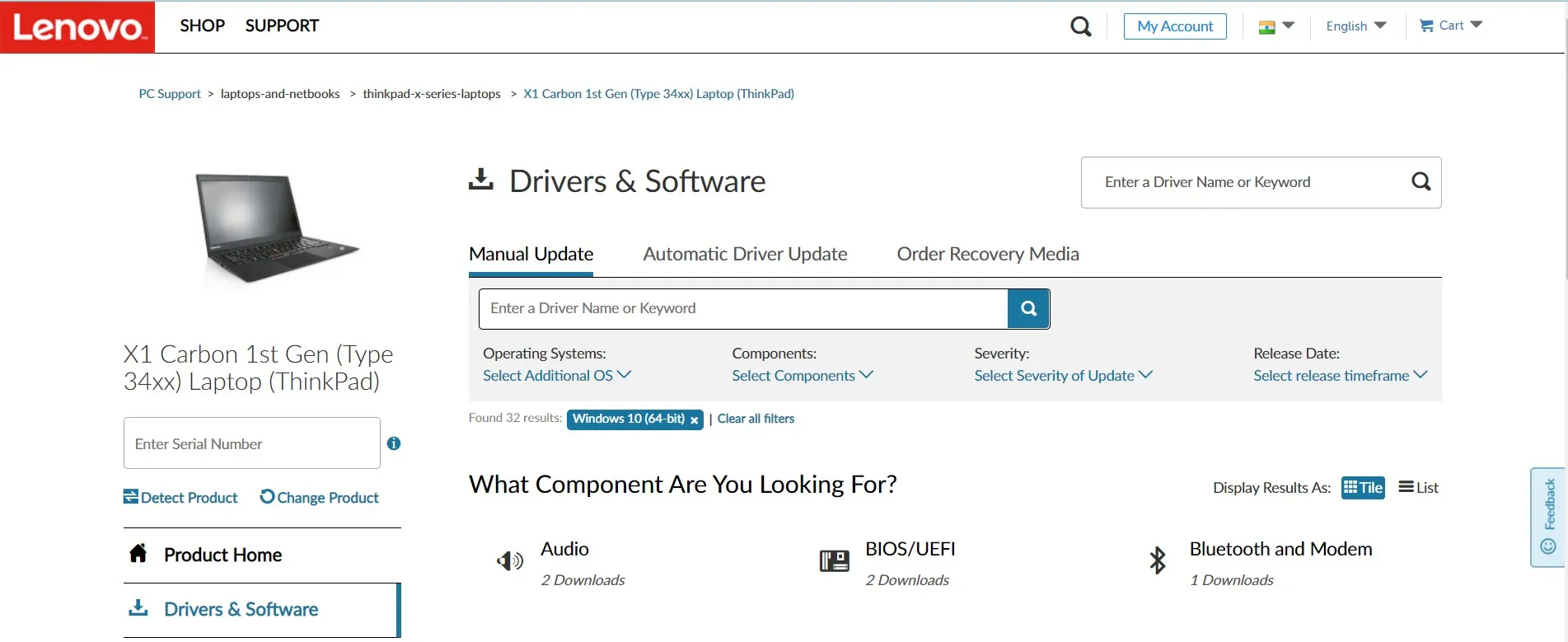Screen dimensions: 1568x642
Task: Click magnifier icon in top-right driver search
Action: coord(1421,181)
